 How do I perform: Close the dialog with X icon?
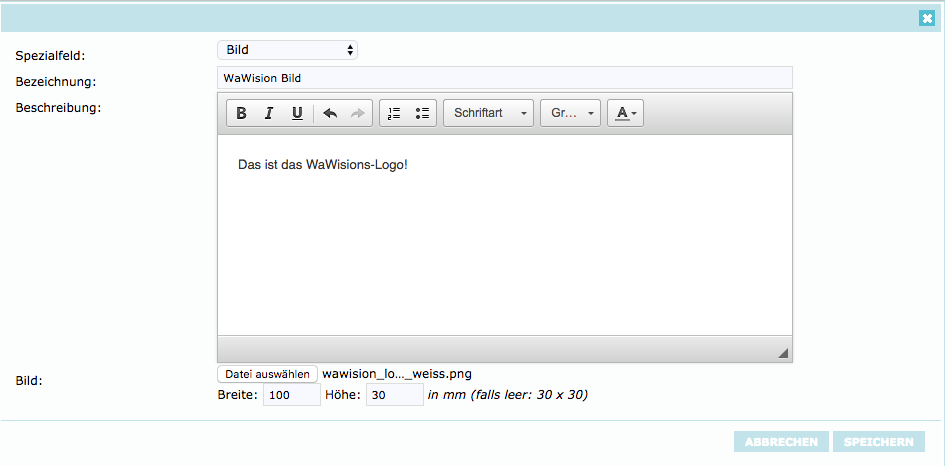(x=927, y=18)
